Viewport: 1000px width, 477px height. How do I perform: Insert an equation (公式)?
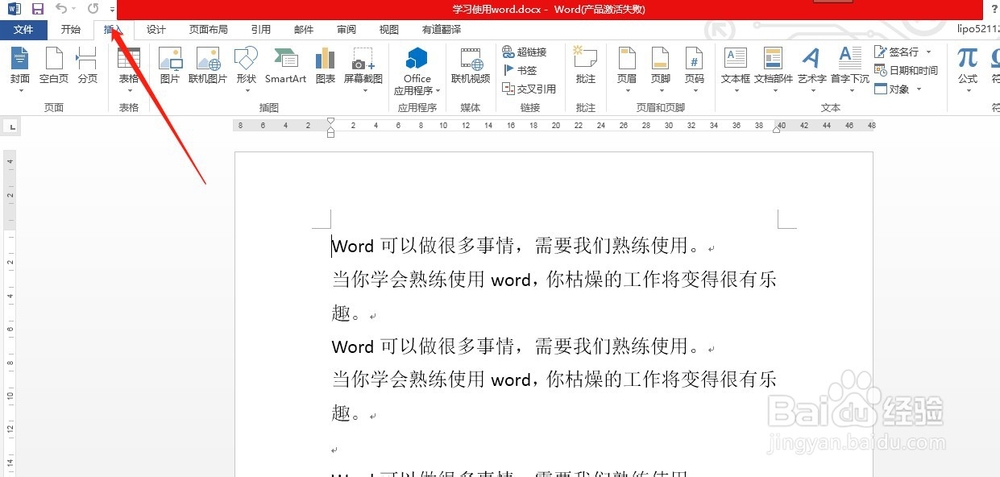tap(967, 69)
